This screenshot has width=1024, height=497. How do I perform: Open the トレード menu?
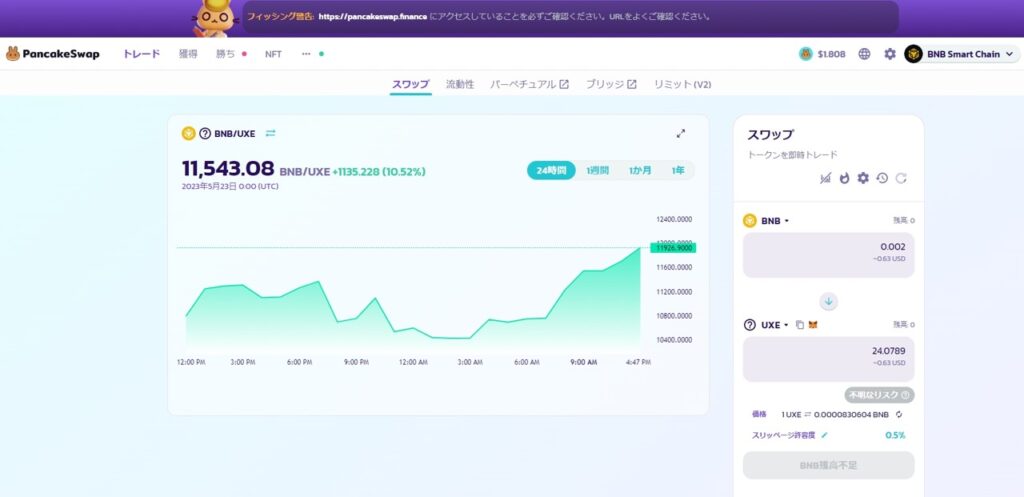(x=142, y=54)
